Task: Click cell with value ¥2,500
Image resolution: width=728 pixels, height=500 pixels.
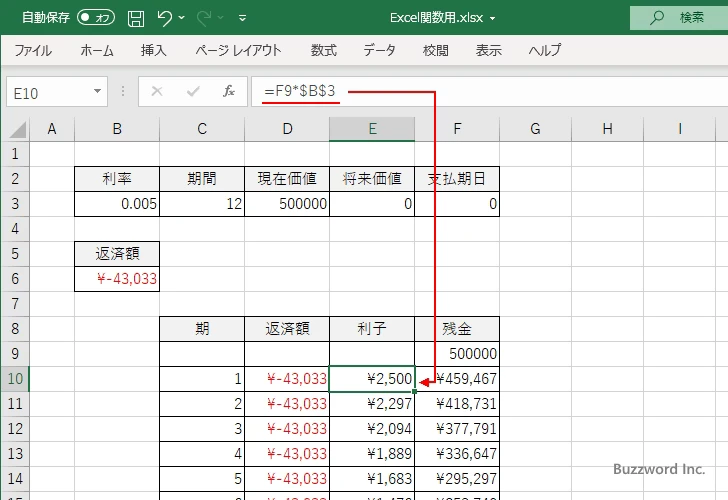Action: pyautogui.click(x=372, y=379)
